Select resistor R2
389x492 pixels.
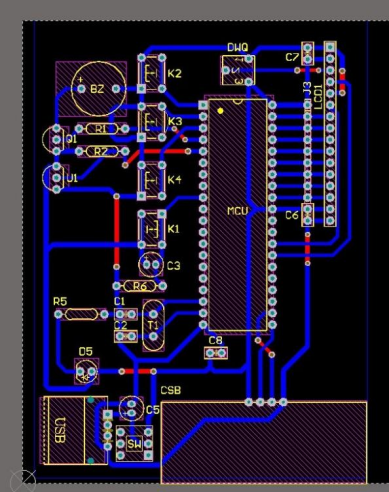click(102, 152)
